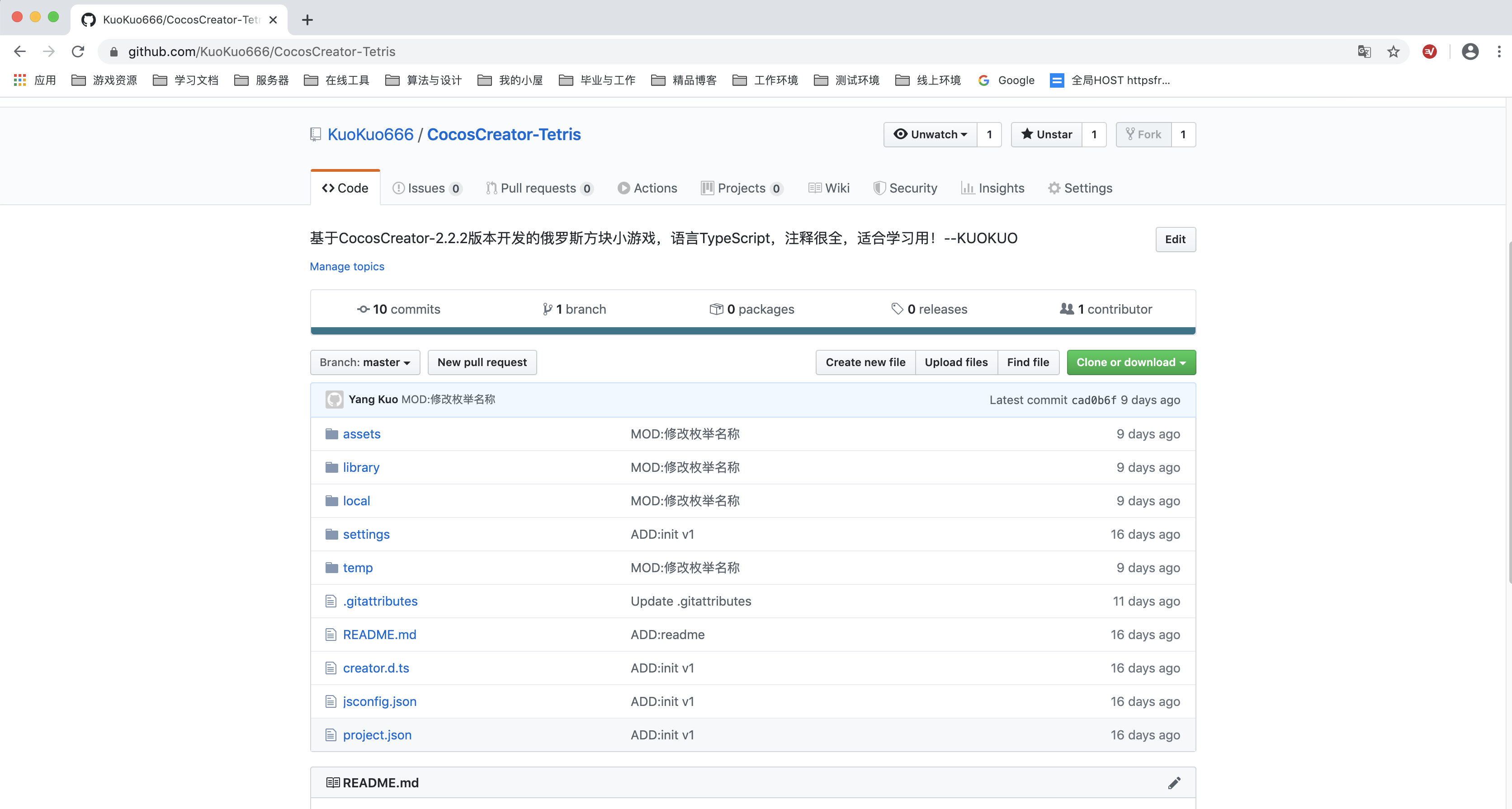View the 1 contributor page
The width and height of the screenshot is (1512, 809).
[1106, 309]
